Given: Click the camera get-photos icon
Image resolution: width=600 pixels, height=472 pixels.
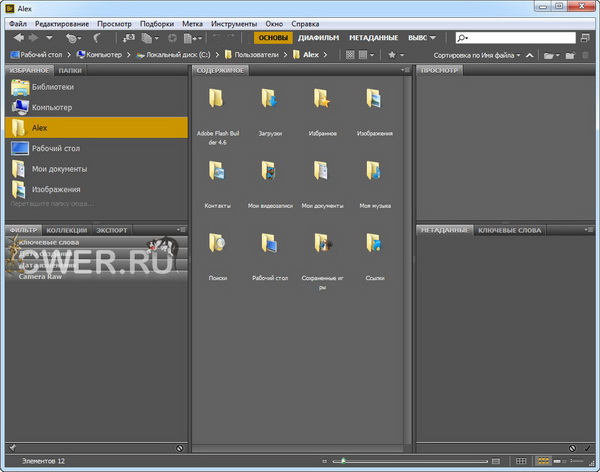Looking at the screenshot, I should pos(129,37).
